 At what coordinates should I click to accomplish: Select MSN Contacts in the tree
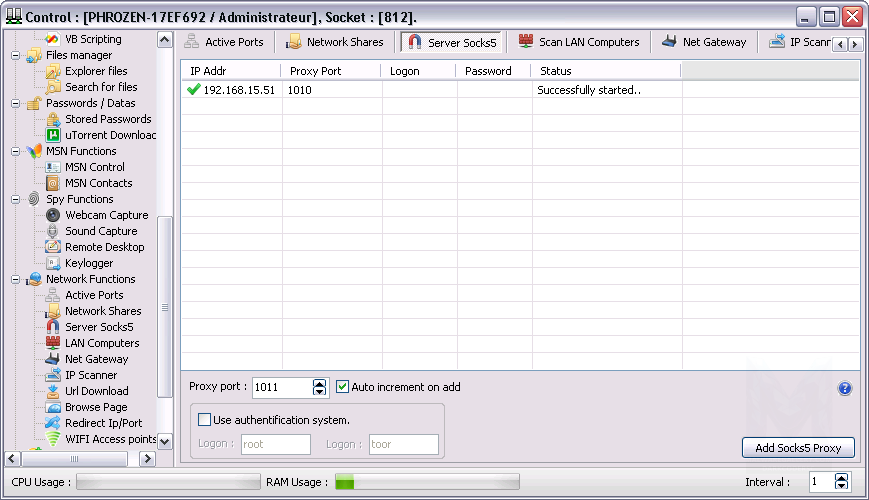coord(98,183)
